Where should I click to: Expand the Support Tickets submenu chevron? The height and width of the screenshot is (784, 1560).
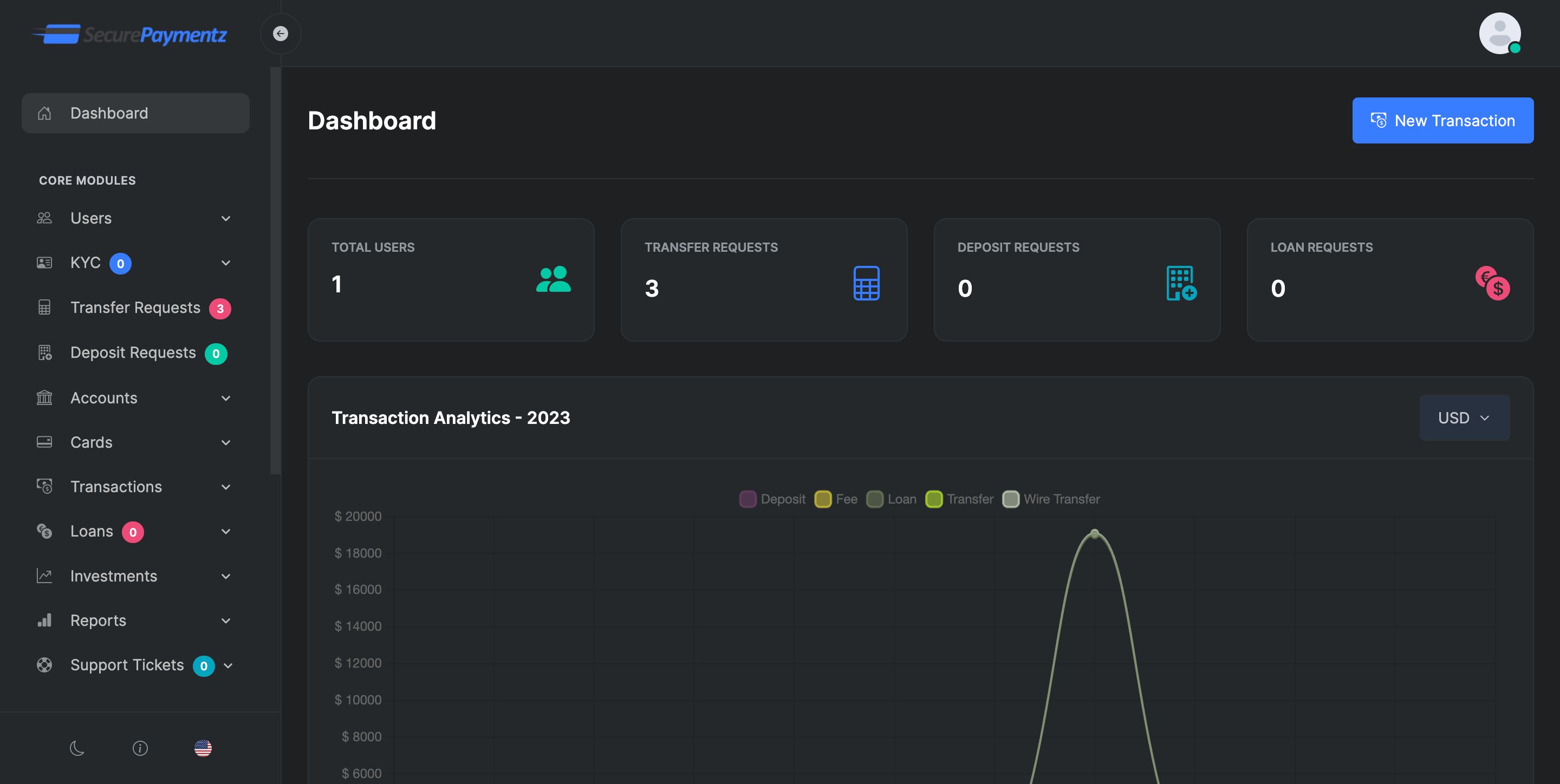tap(228, 665)
